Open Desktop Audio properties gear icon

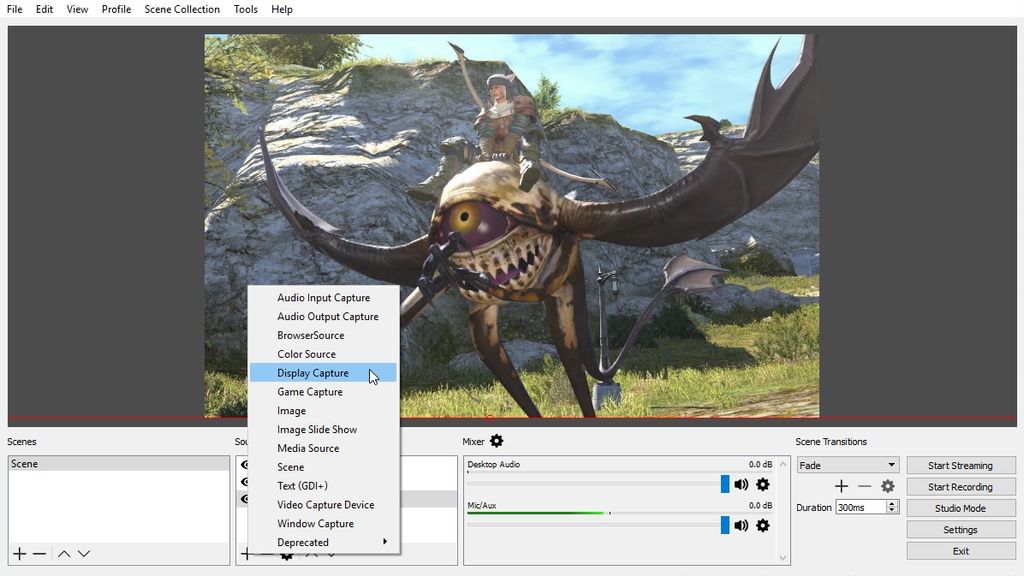pos(762,484)
